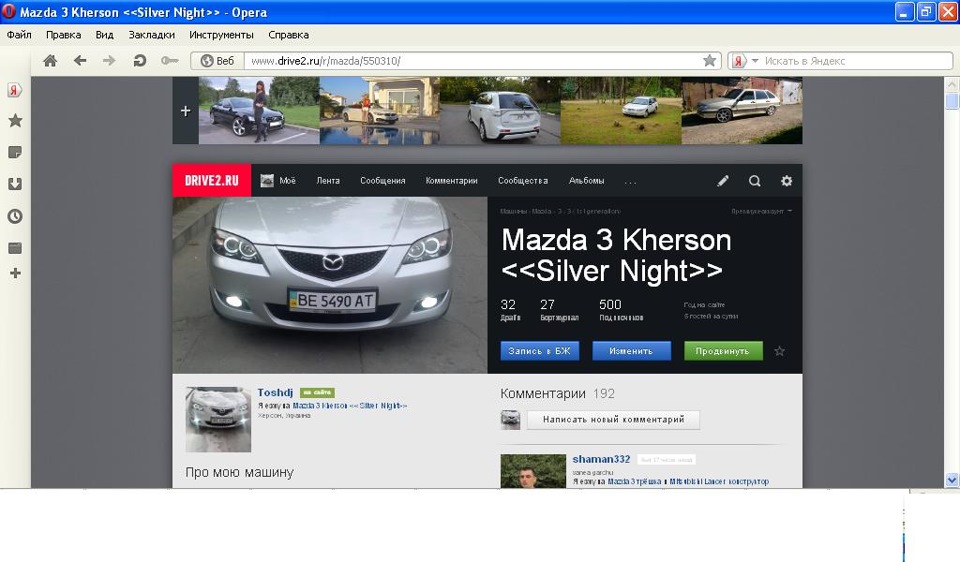Open Сообщения in site navigation
Viewport: 960px width, 562px height.
coord(383,181)
